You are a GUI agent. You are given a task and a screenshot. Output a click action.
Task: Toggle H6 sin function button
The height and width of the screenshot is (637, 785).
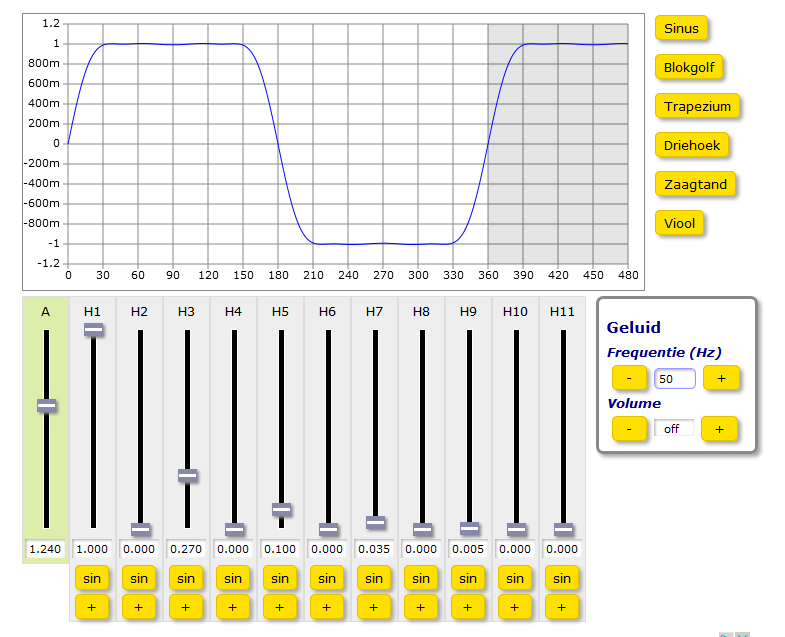pos(327,578)
